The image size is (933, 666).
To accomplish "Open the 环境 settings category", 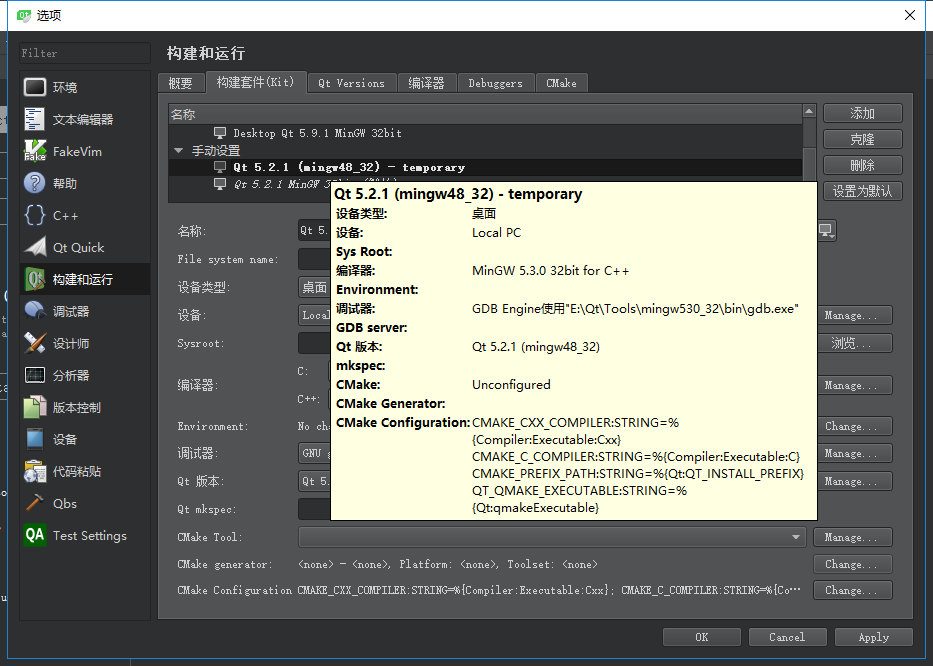I will pyautogui.click(x=84, y=87).
